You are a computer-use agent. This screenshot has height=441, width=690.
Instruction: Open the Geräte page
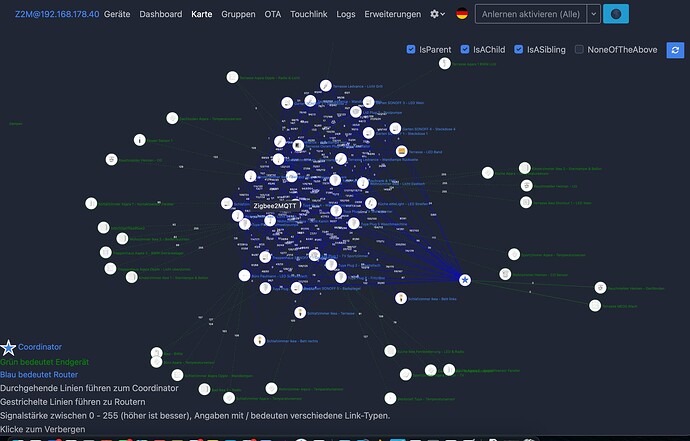pyautogui.click(x=117, y=14)
